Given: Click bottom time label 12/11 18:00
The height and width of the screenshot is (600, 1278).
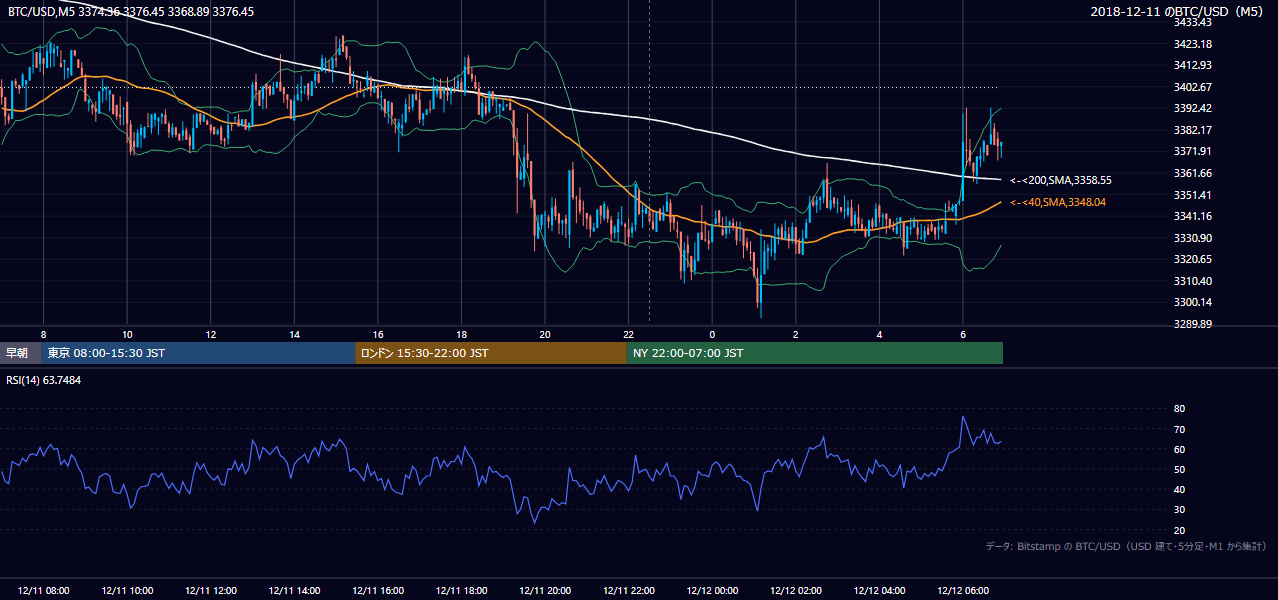Looking at the screenshot, I should [x=461, y=591].
